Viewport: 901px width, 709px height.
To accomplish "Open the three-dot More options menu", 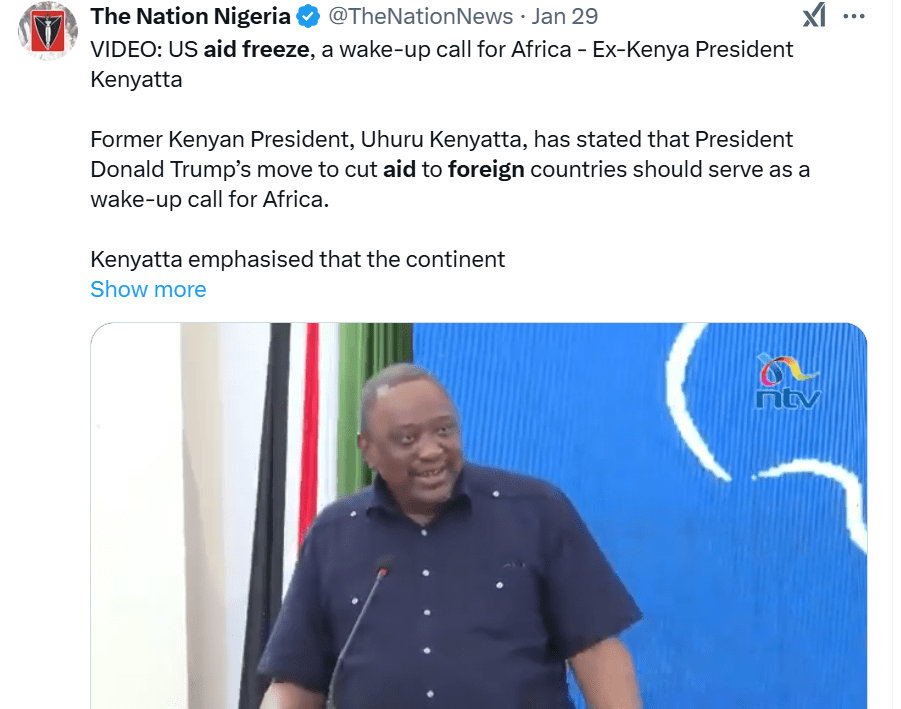I will [x=853, y=16].
